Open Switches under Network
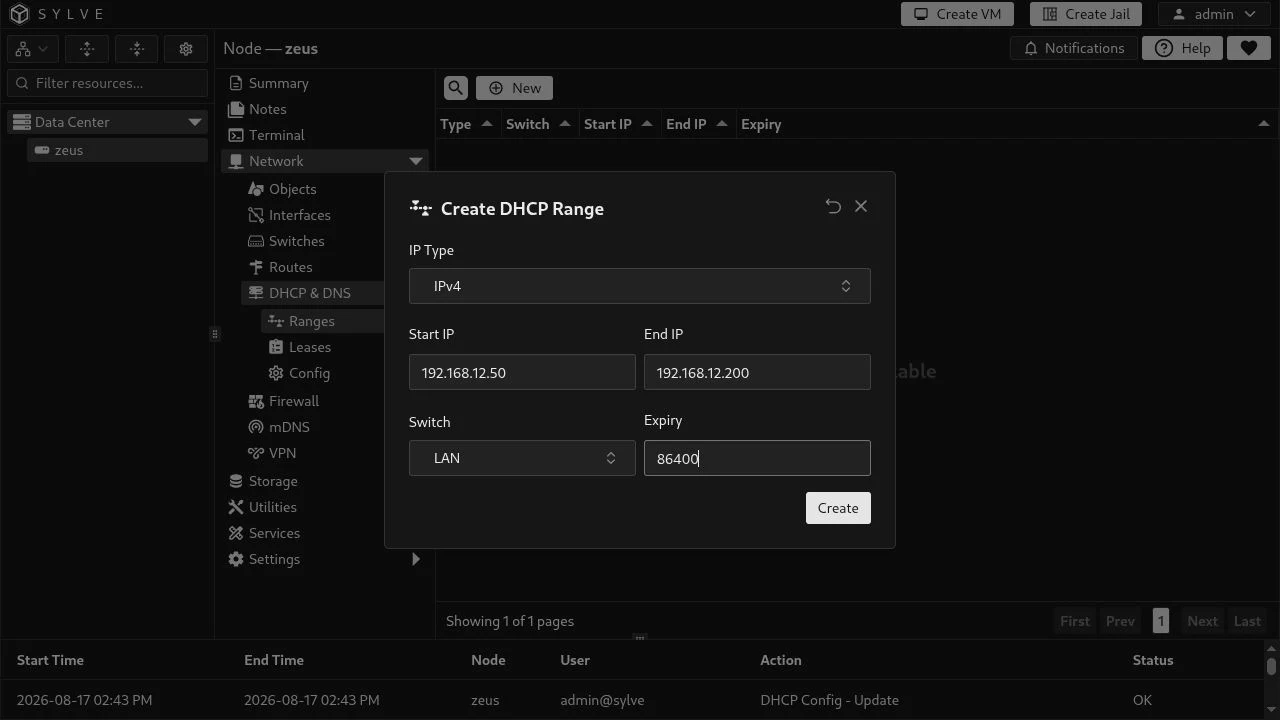The image size is (1280, 720). (x=296, y=241)
